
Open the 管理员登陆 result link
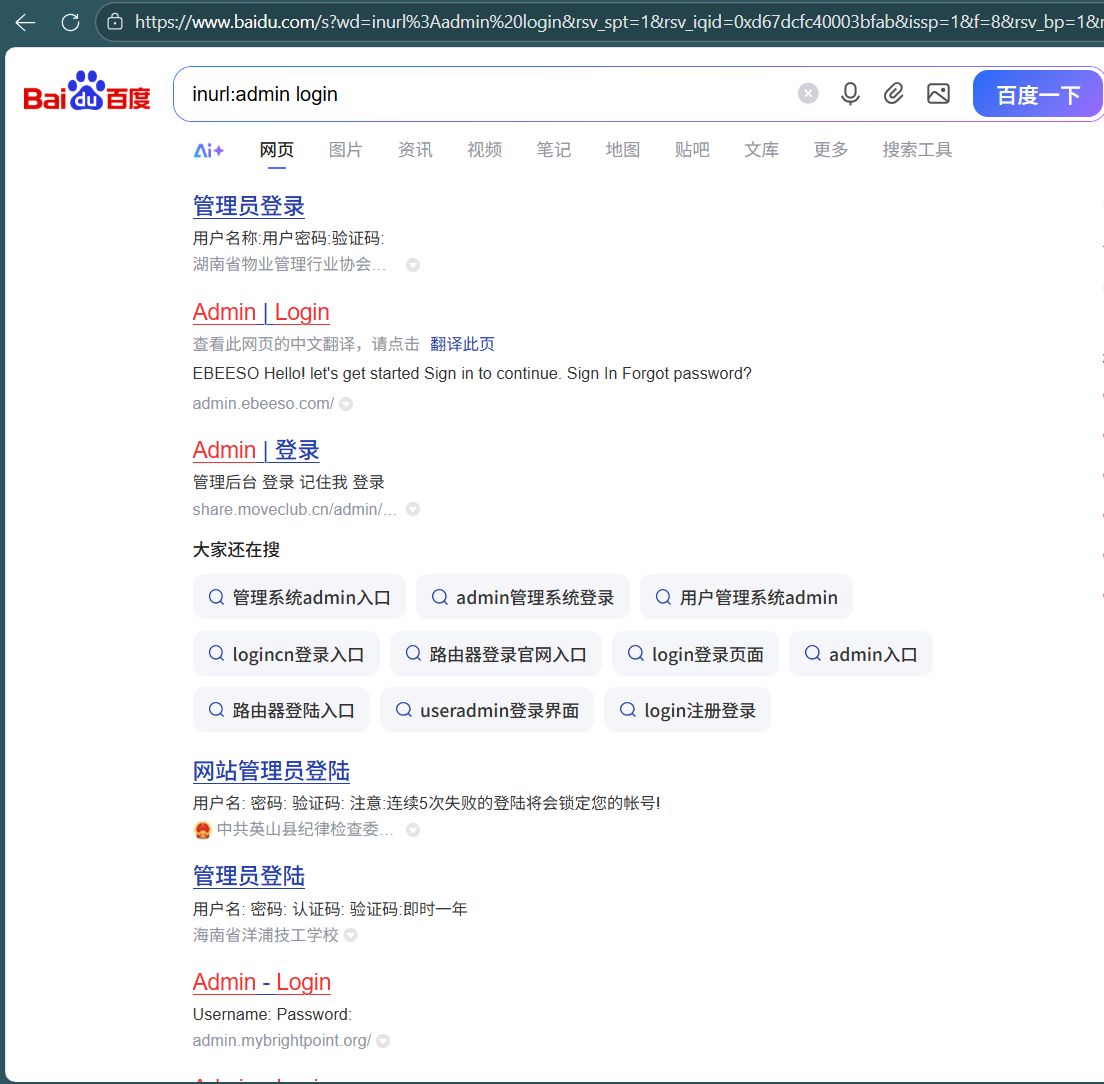[249, 876]
